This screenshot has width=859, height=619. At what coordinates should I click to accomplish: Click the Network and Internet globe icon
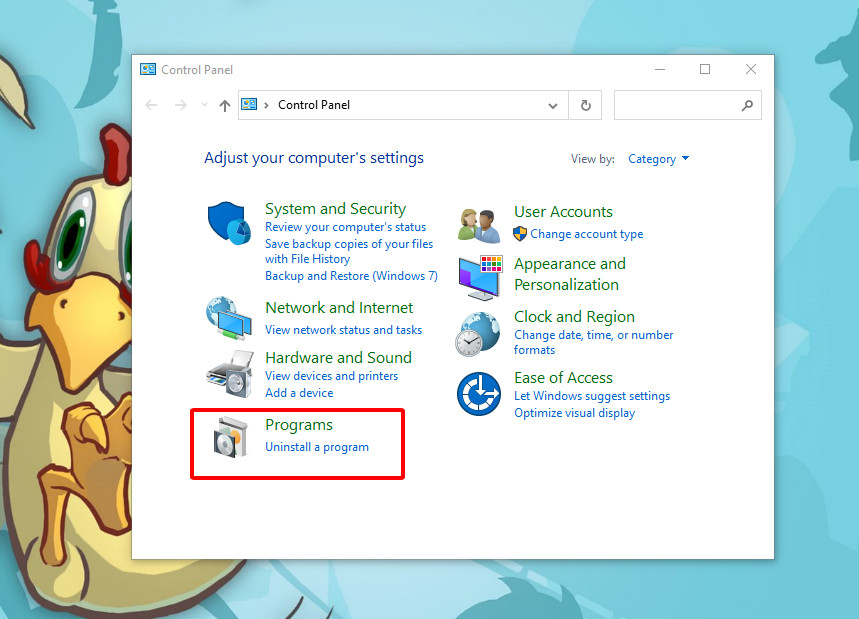[x=229, y=318]
